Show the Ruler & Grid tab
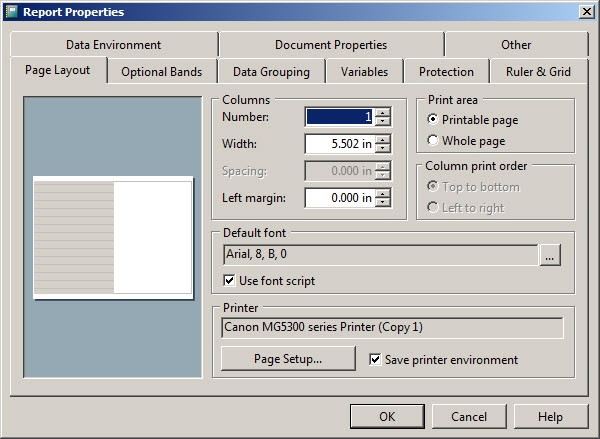This screenshot has height=439, width=600. point(538,72)
